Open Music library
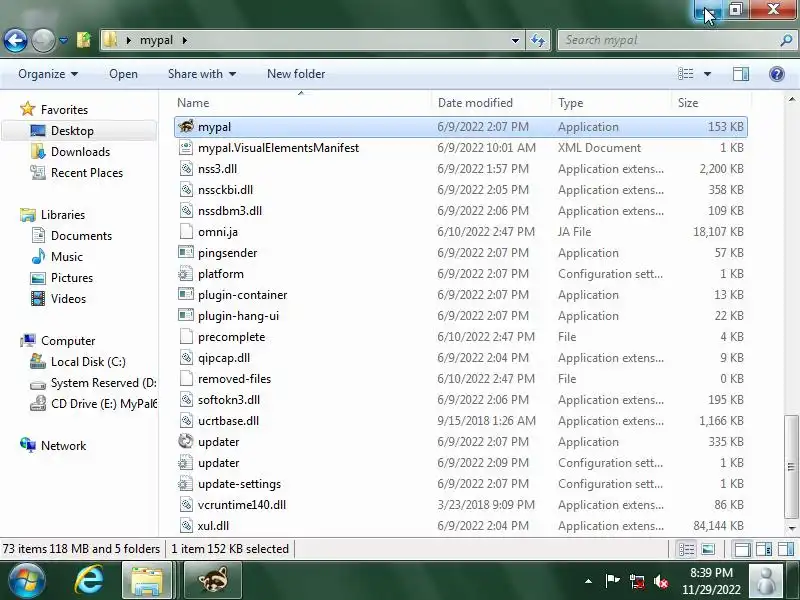Screen dimensions: 800x600 click(x=67, y=257)
